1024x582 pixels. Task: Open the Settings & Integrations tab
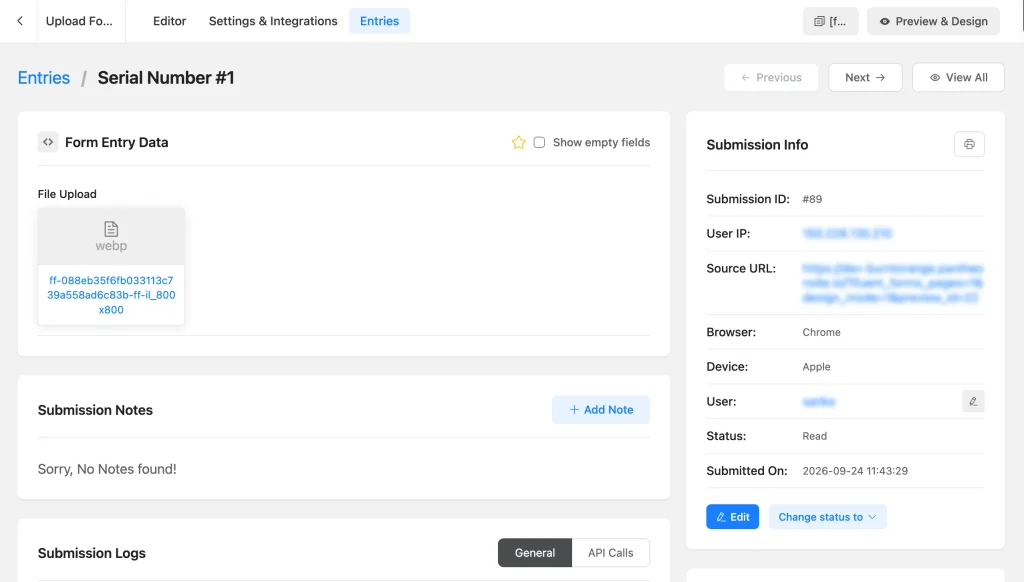point(273,21)
